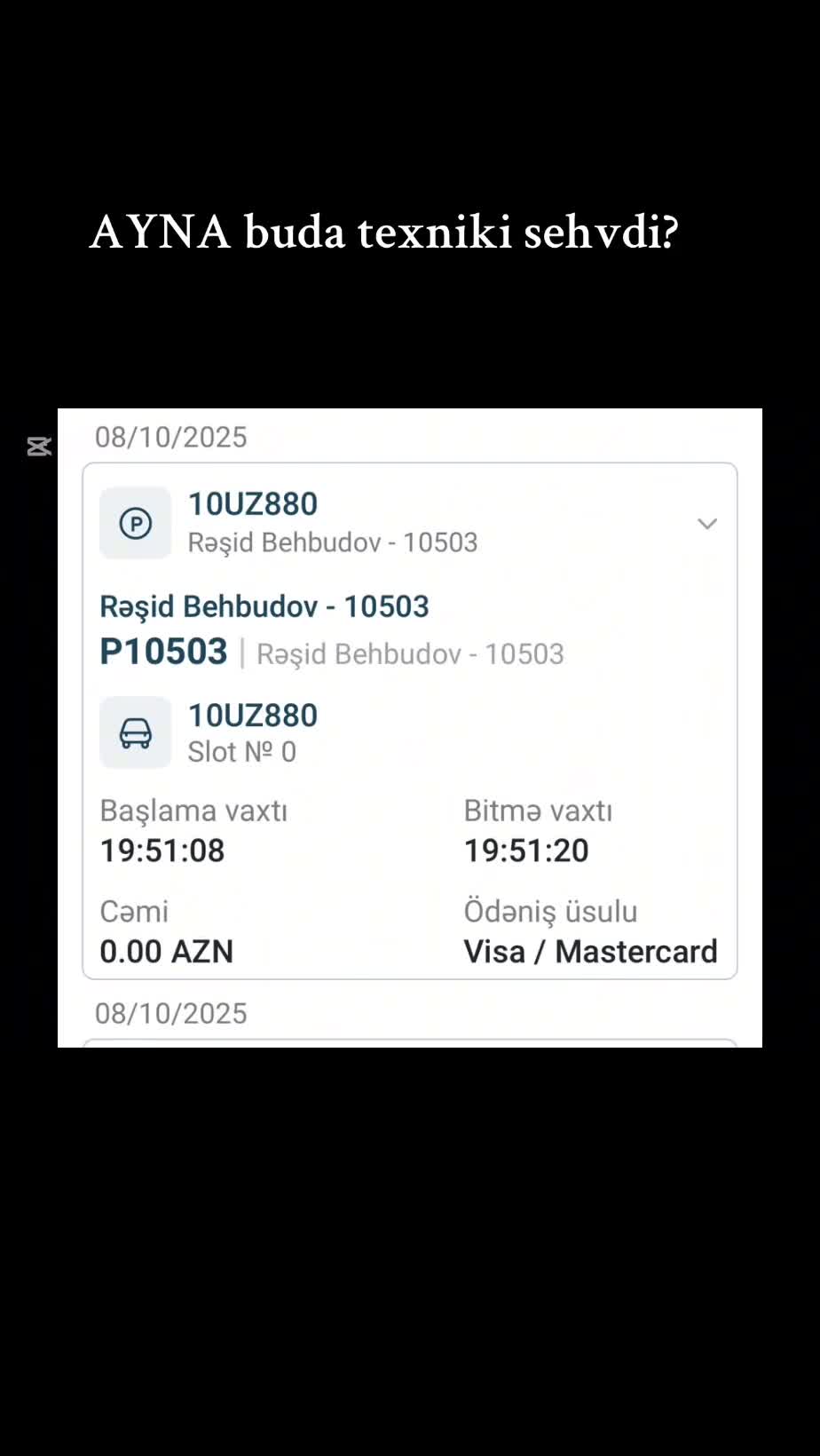Select the Visa / Mastercard payment method

[x=590, y=952]
